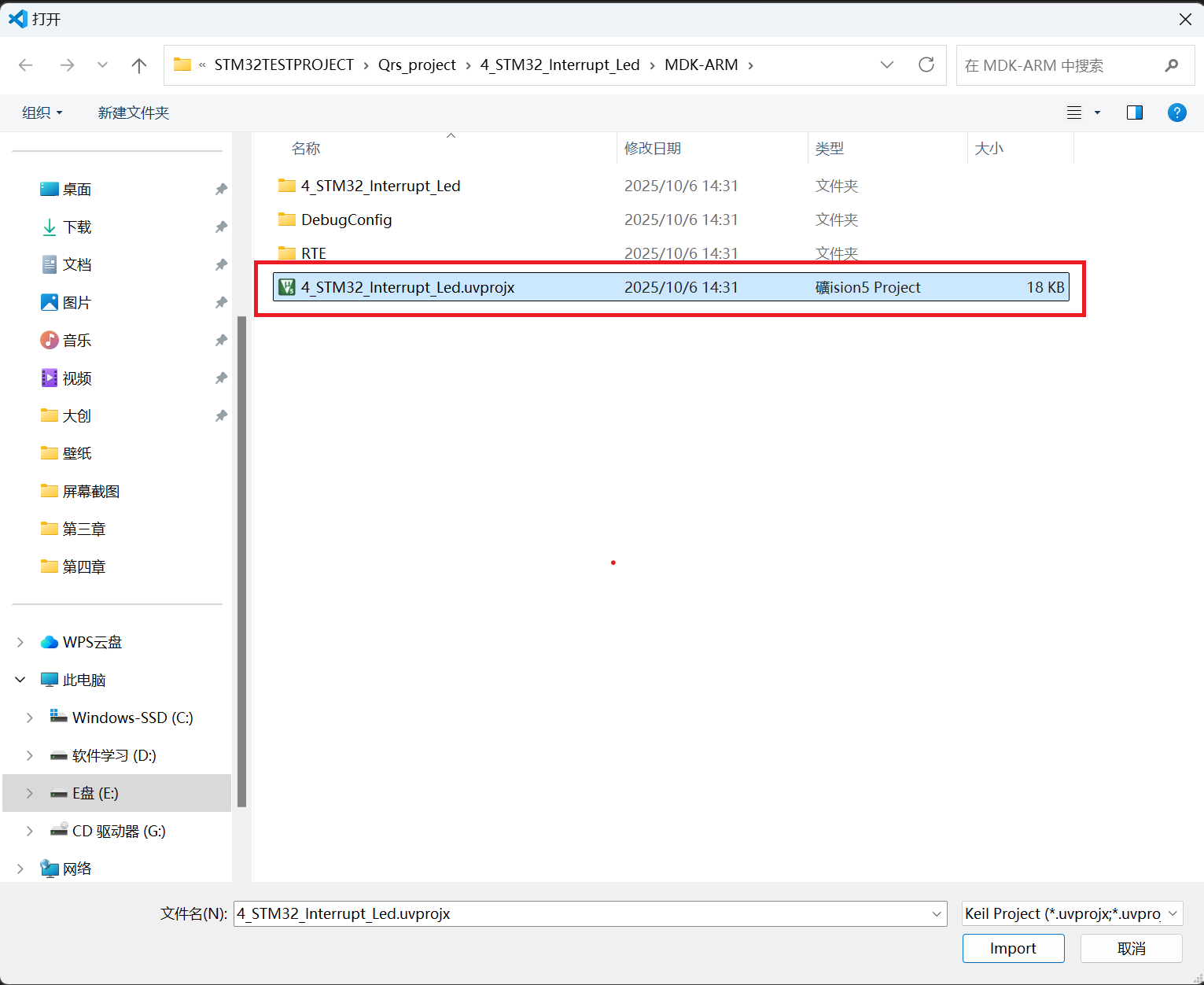The width and height of the screenshot is (1204, 985).
Task: Open the view options dropdown arrow
Action: [x=1098, y=113]
